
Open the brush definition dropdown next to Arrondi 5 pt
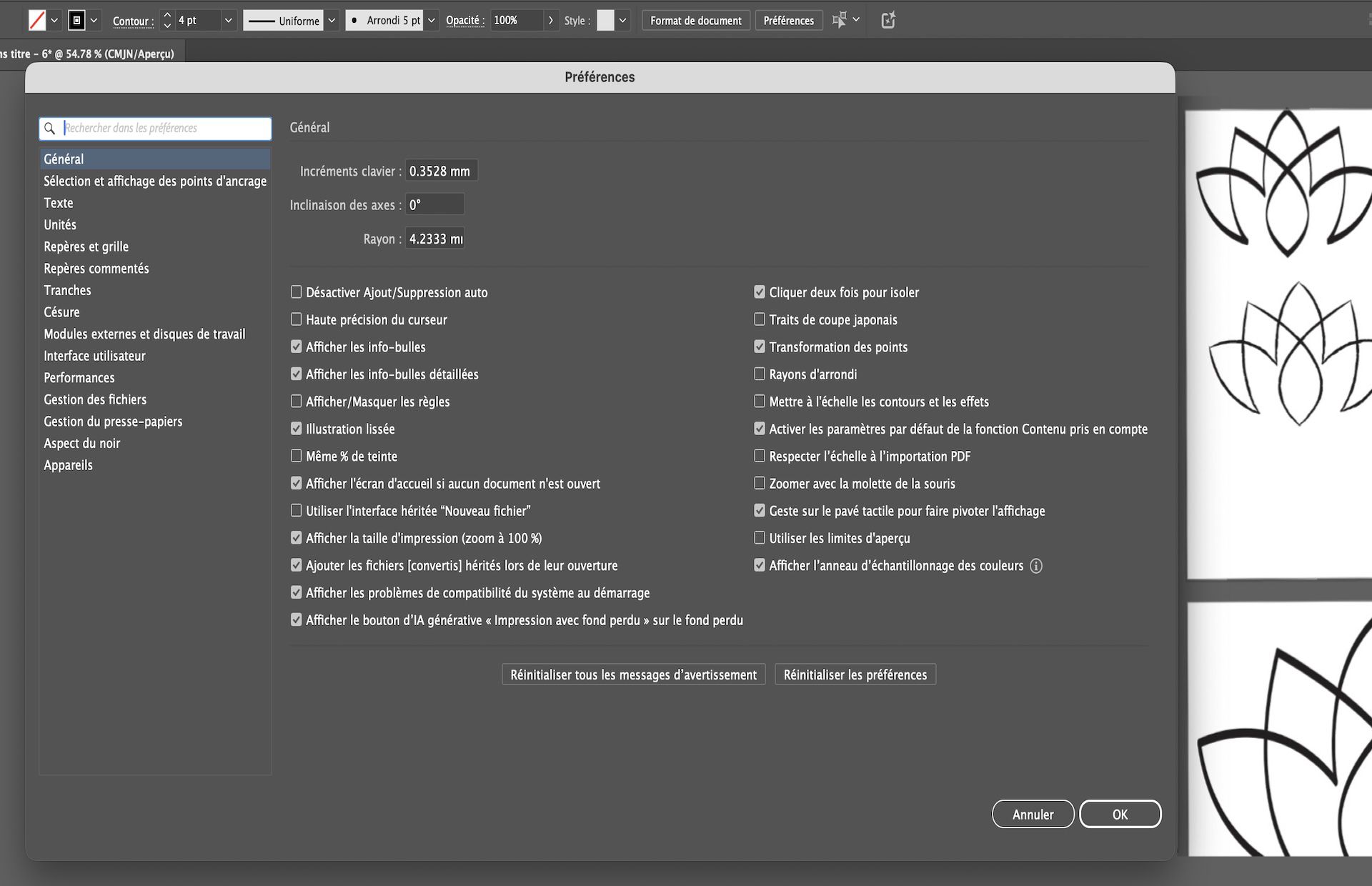point(430,20)
